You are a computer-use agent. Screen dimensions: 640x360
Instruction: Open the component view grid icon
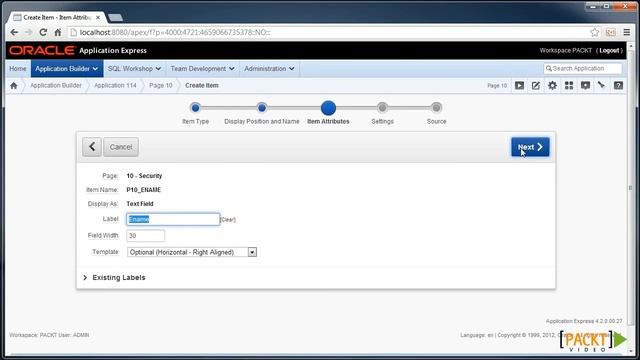click(569, 85)
